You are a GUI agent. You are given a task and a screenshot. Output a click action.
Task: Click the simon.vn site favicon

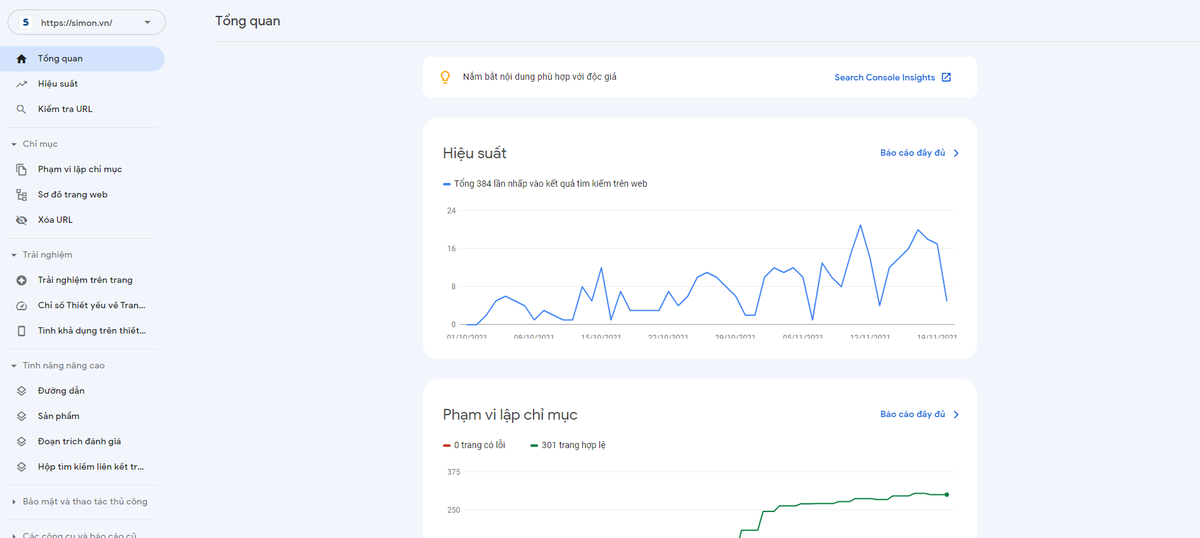tap(26, 22)
